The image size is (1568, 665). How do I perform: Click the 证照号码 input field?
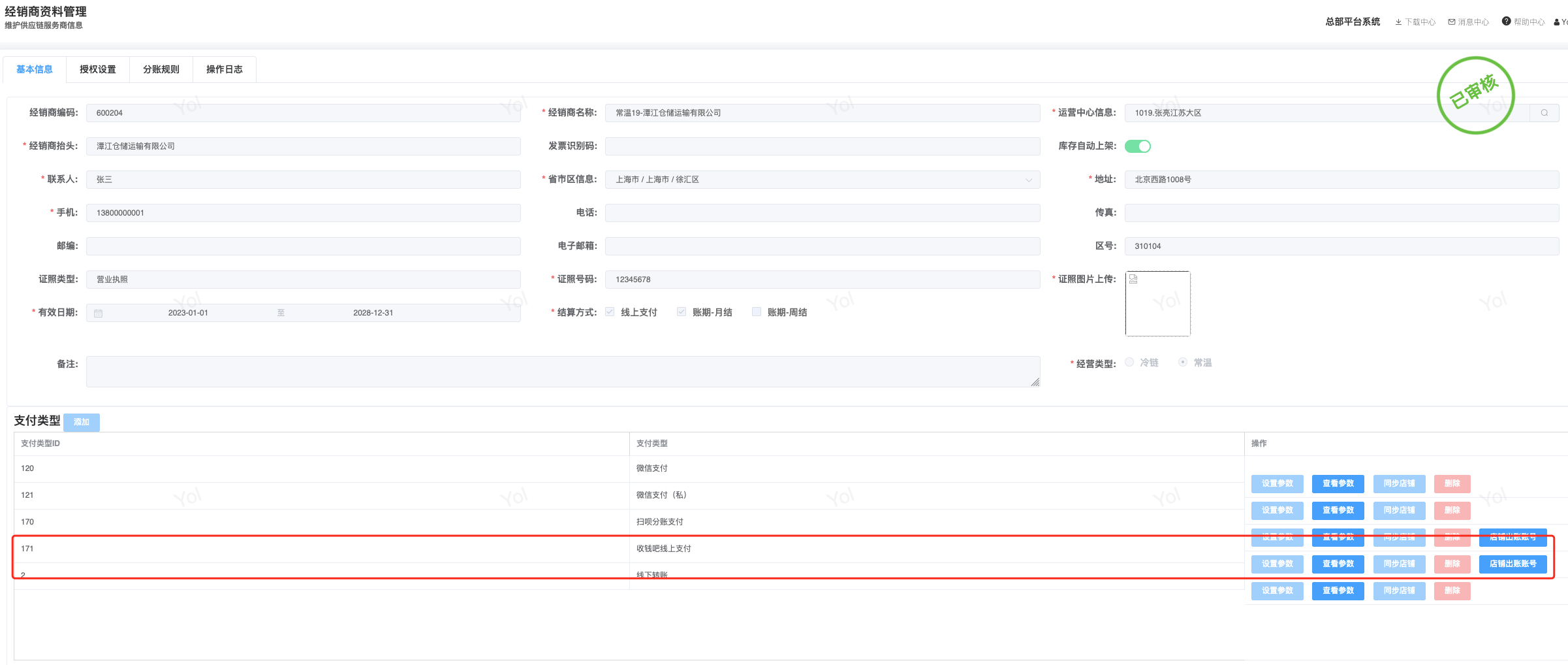click(823, 280)
